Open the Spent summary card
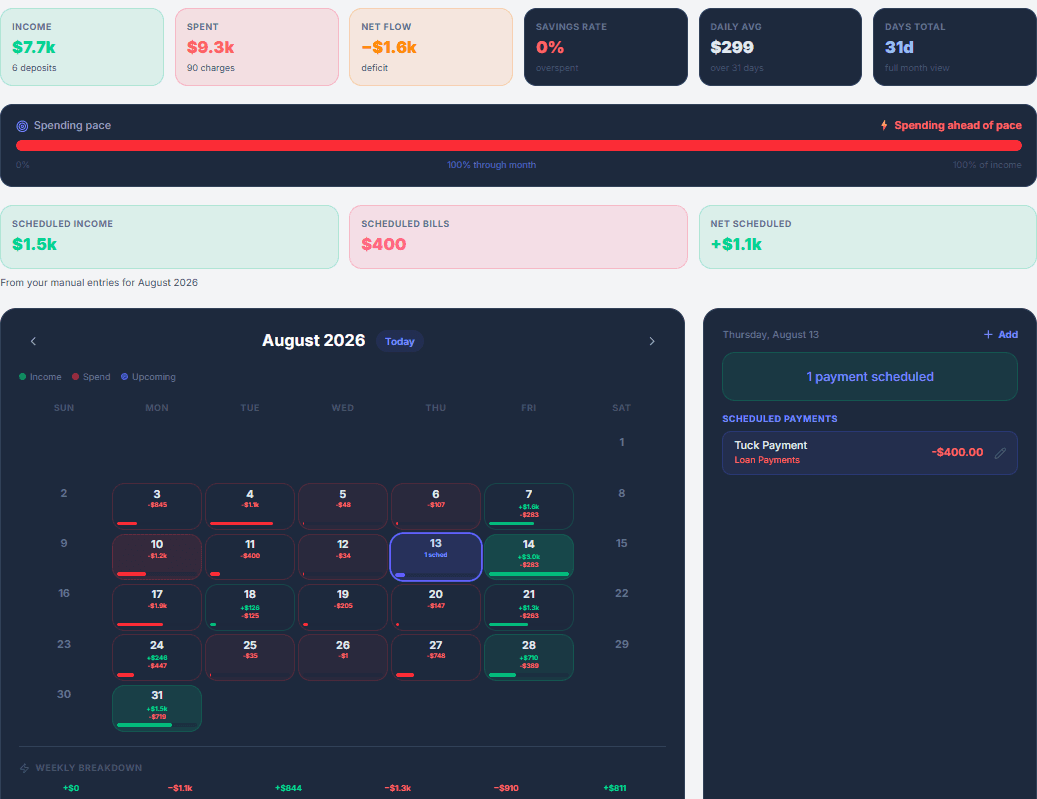The image size is (1037, 799). (x=257, y=47)
